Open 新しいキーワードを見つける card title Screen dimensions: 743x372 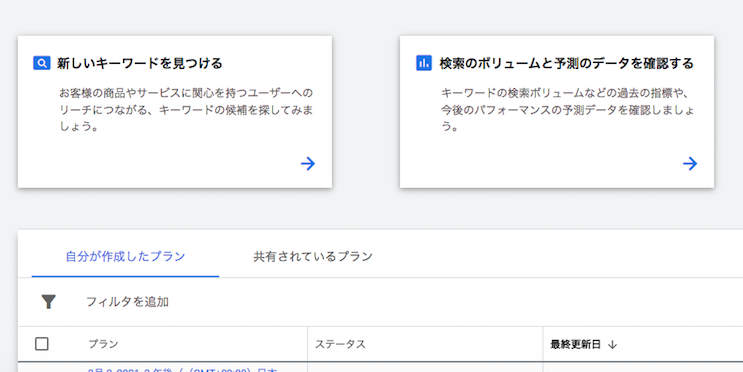click(140, 63)
